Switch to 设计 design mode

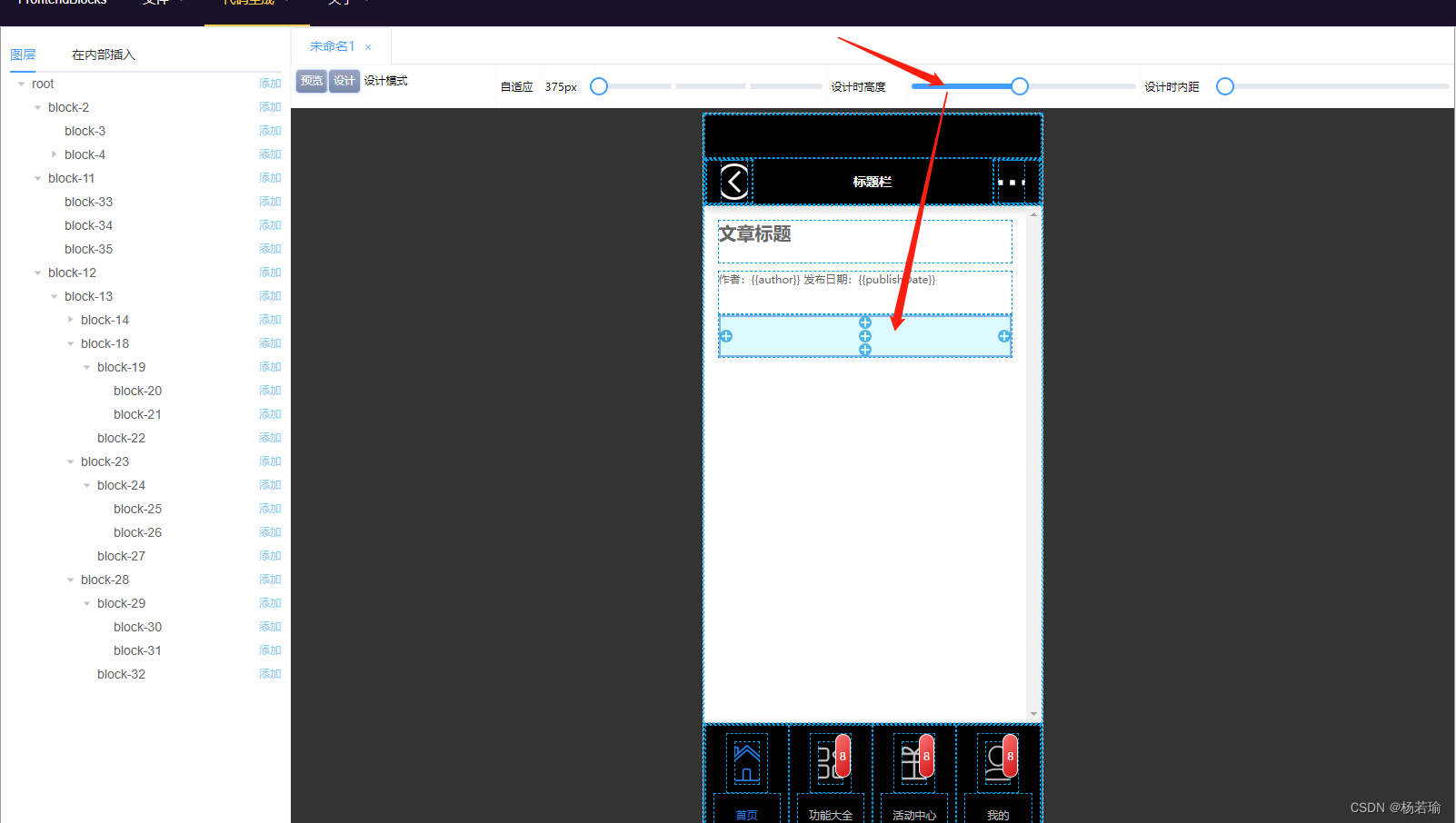(x=344, y=81)
